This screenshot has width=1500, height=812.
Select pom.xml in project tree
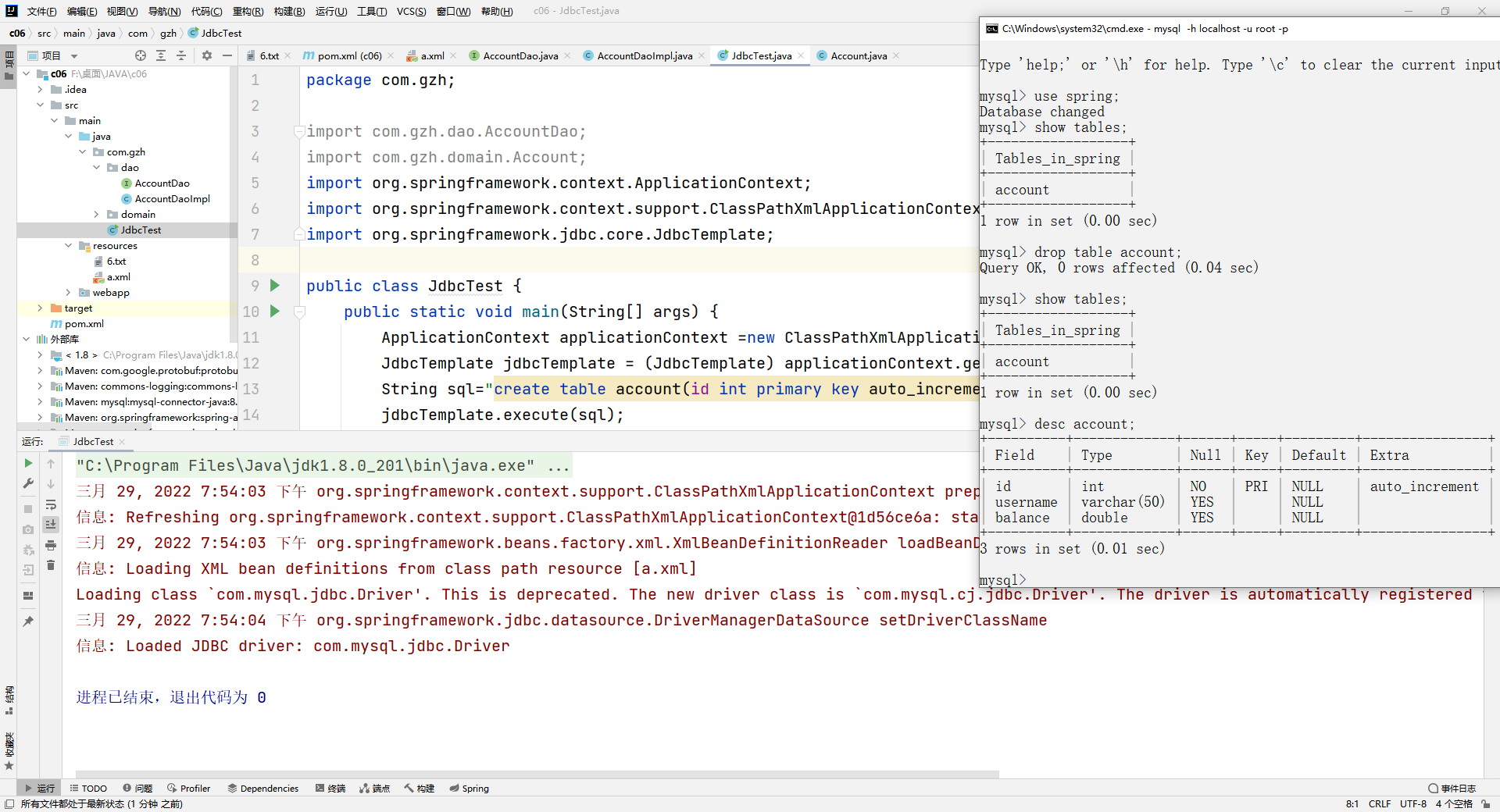point(84,324)
